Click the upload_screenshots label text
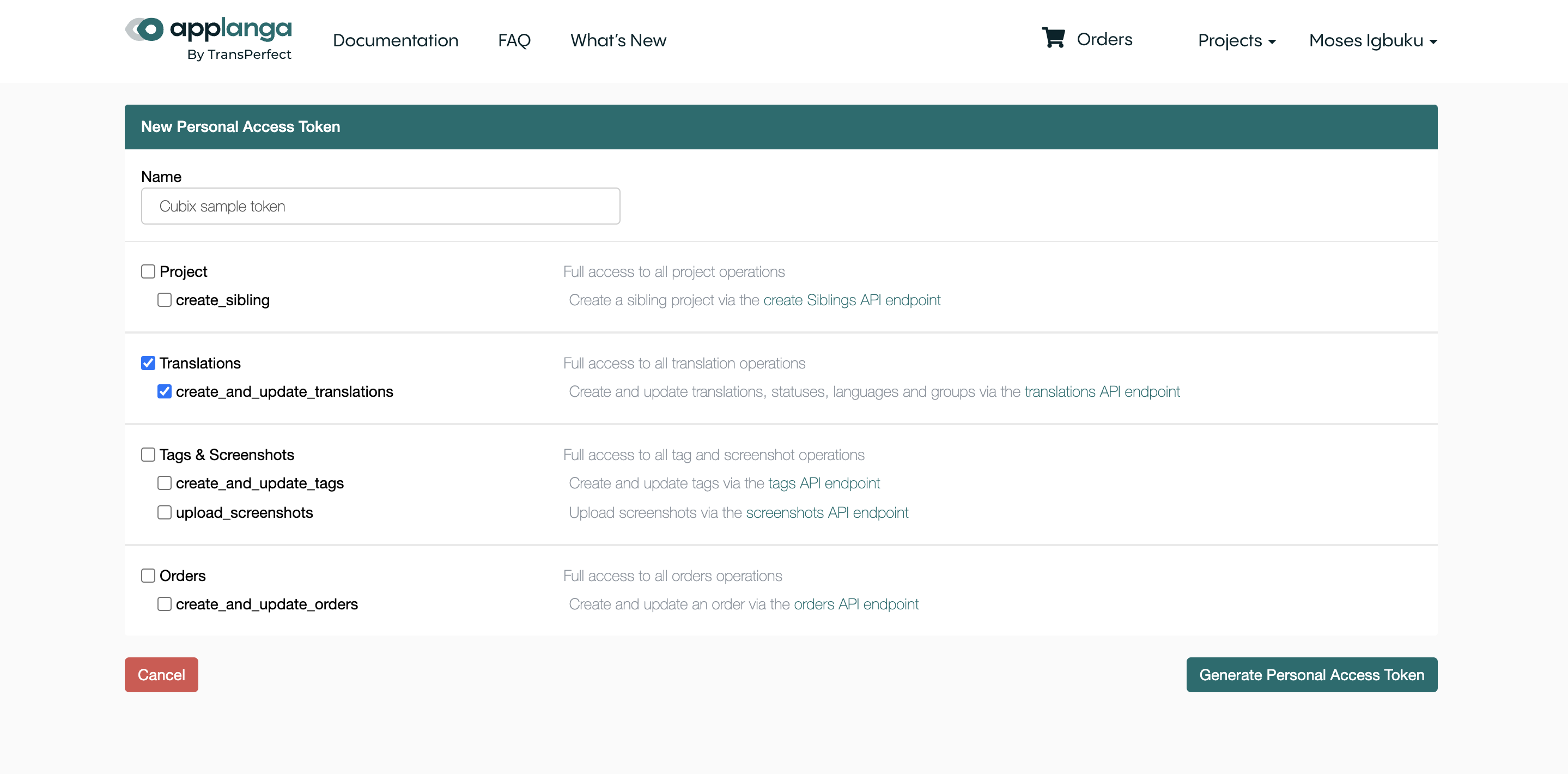 (244, 513)
